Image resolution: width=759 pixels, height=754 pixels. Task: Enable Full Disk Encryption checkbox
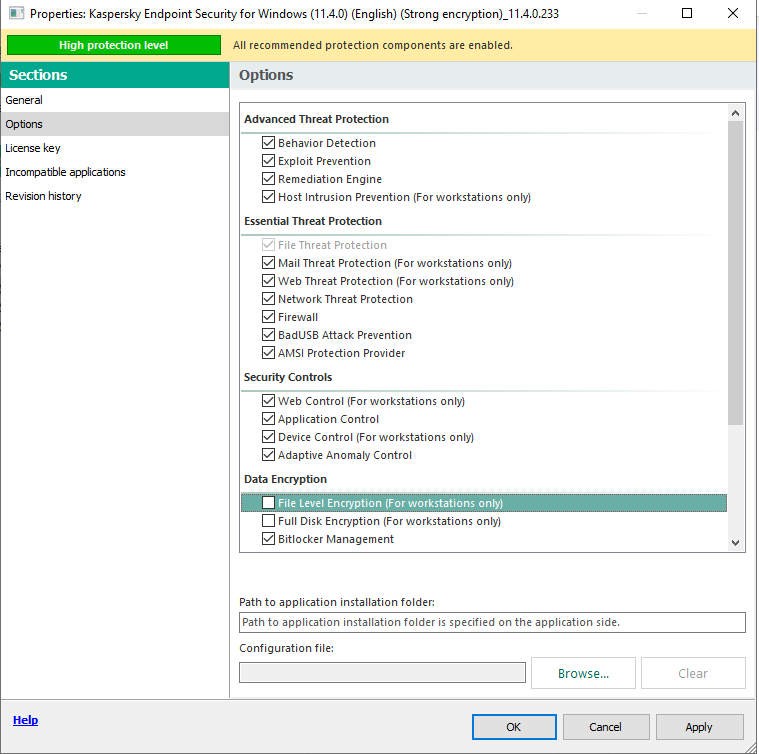coord(268,521)
